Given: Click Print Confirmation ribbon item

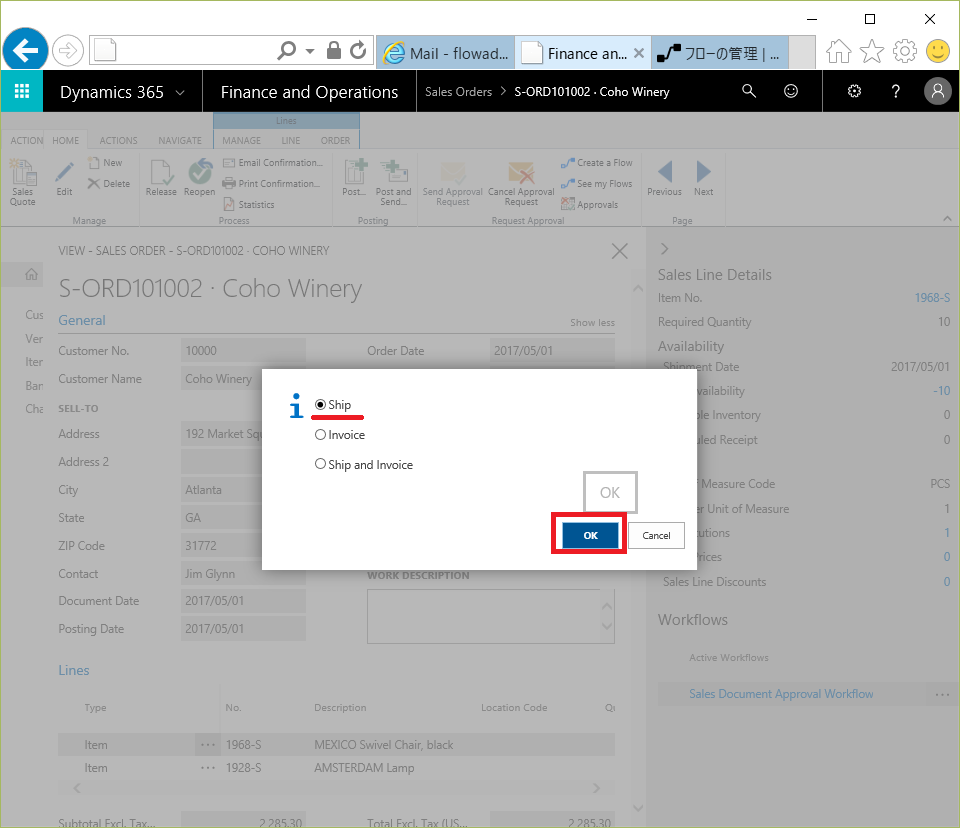Looking at the screenshot, I should [x=271, y=184].
